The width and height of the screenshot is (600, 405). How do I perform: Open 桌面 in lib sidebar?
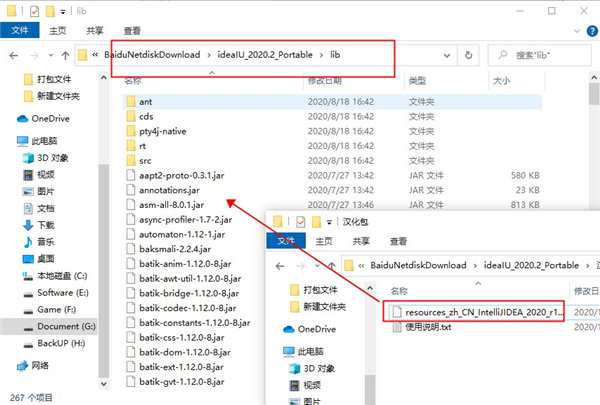tap(46, 259)
